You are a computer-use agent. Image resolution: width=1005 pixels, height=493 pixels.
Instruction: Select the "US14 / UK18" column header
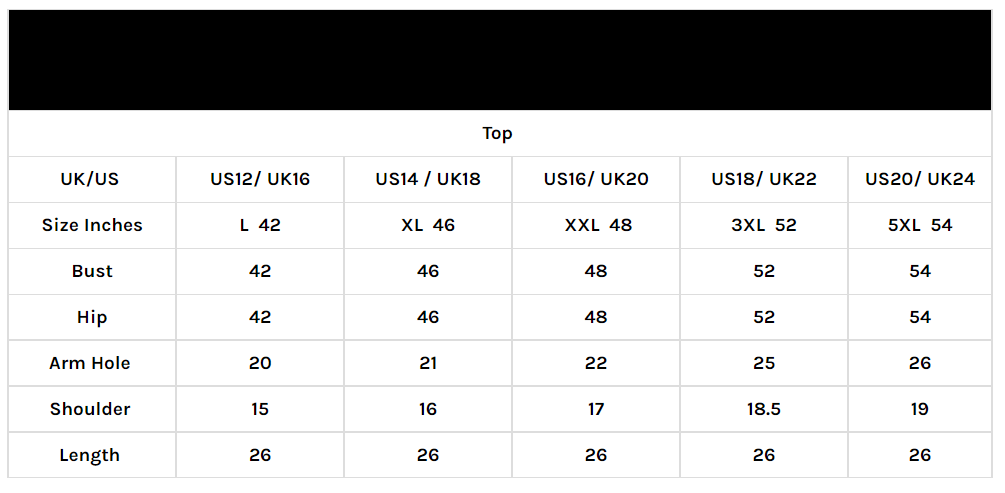point(428,179)
